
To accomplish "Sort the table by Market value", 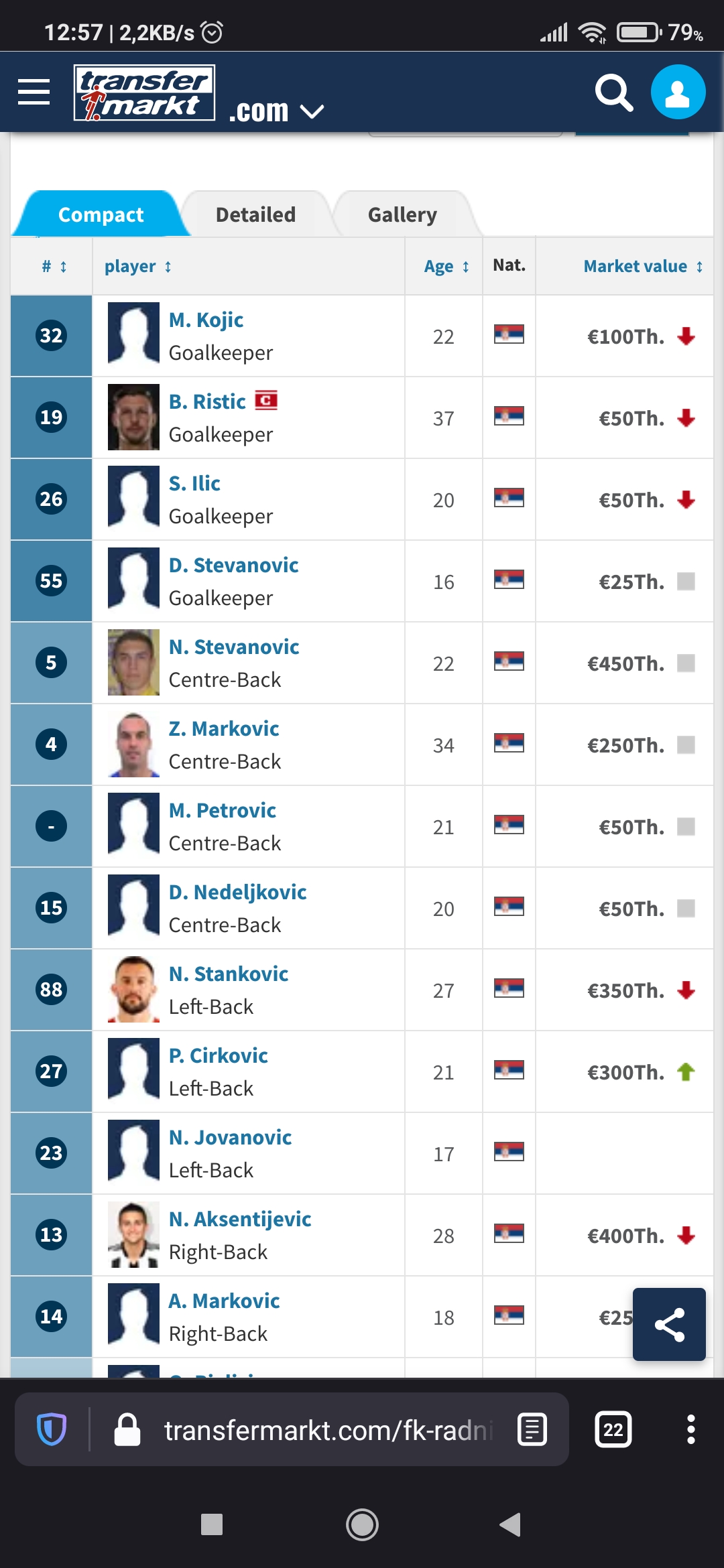I will click(x=643, y=267).
